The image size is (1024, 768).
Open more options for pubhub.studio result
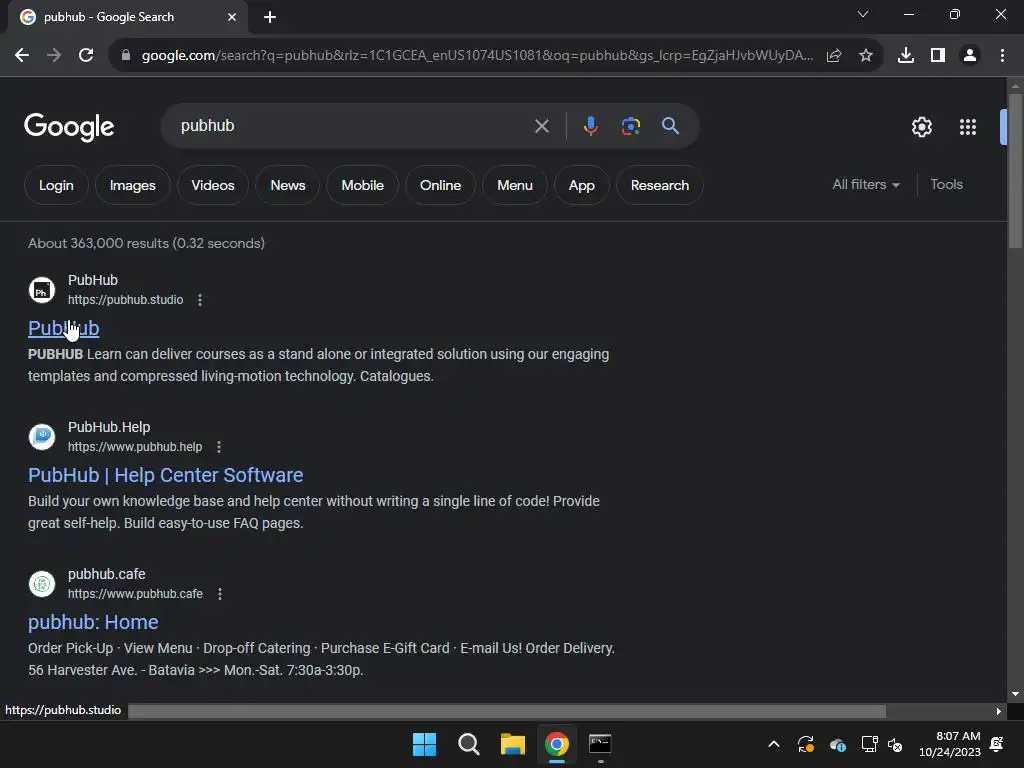coord(200,300)
